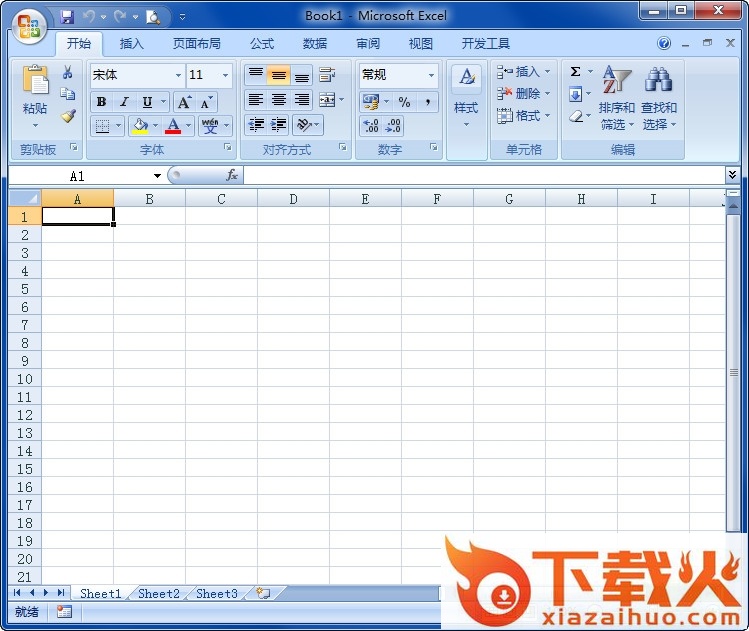Apply comma thousands separator style

click(x=428, y=102)
